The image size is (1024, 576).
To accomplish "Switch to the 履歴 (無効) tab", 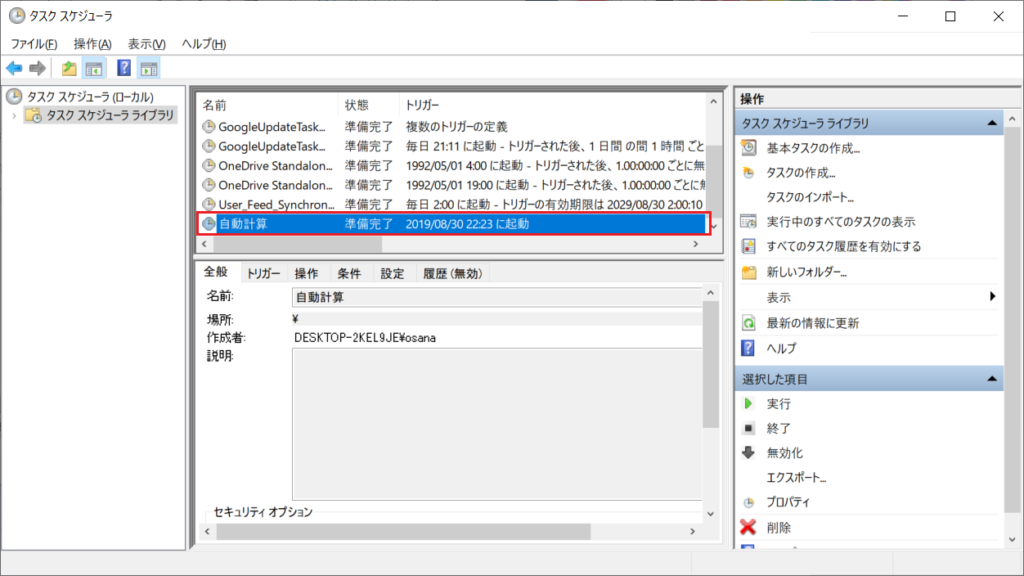I will [x=453, y=274].
